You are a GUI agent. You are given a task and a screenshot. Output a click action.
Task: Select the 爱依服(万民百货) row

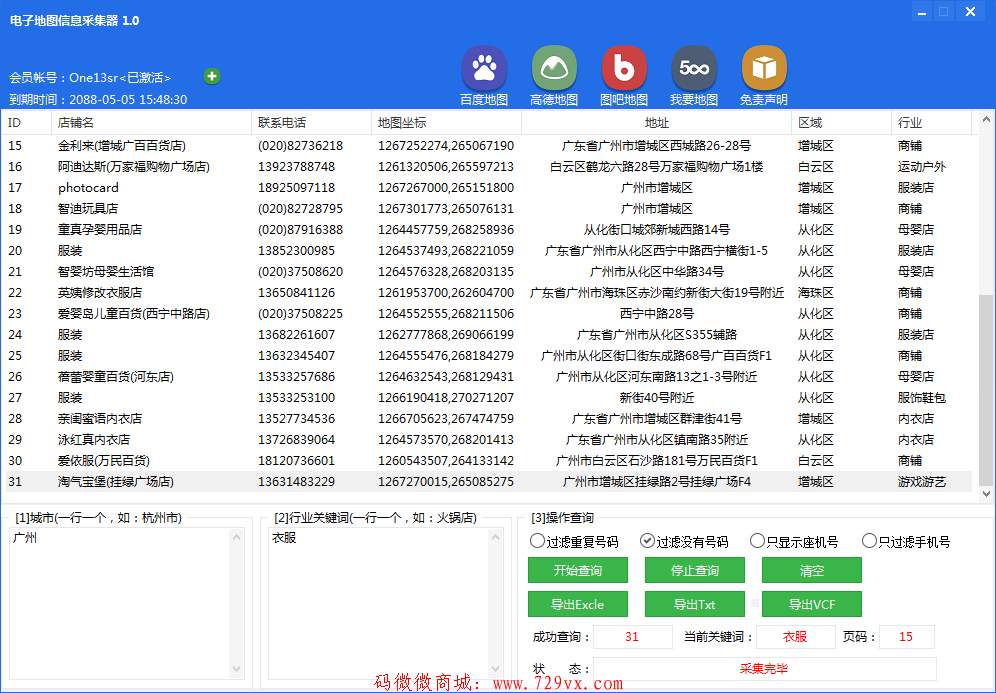488,460
